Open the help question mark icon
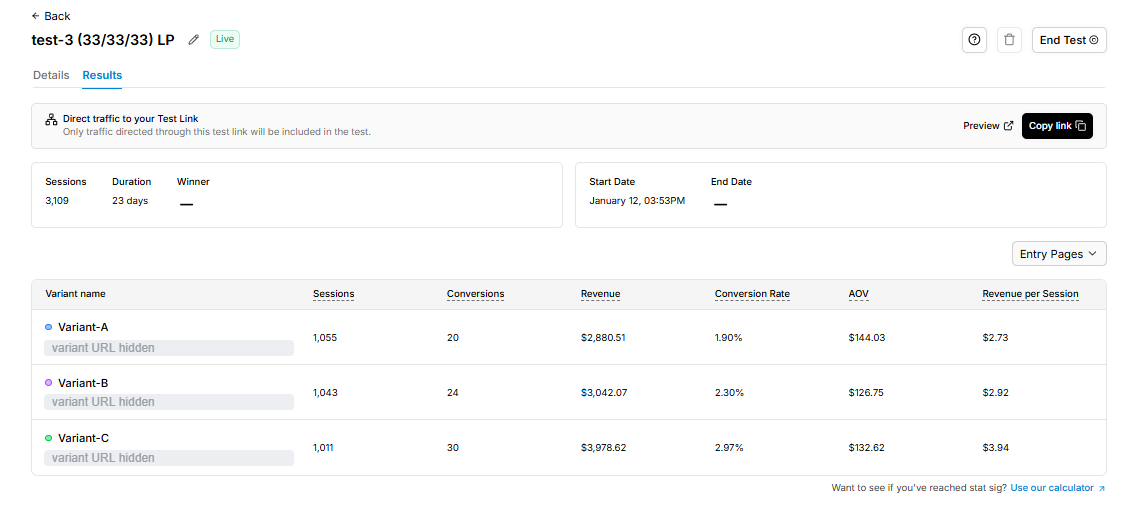 974,40
